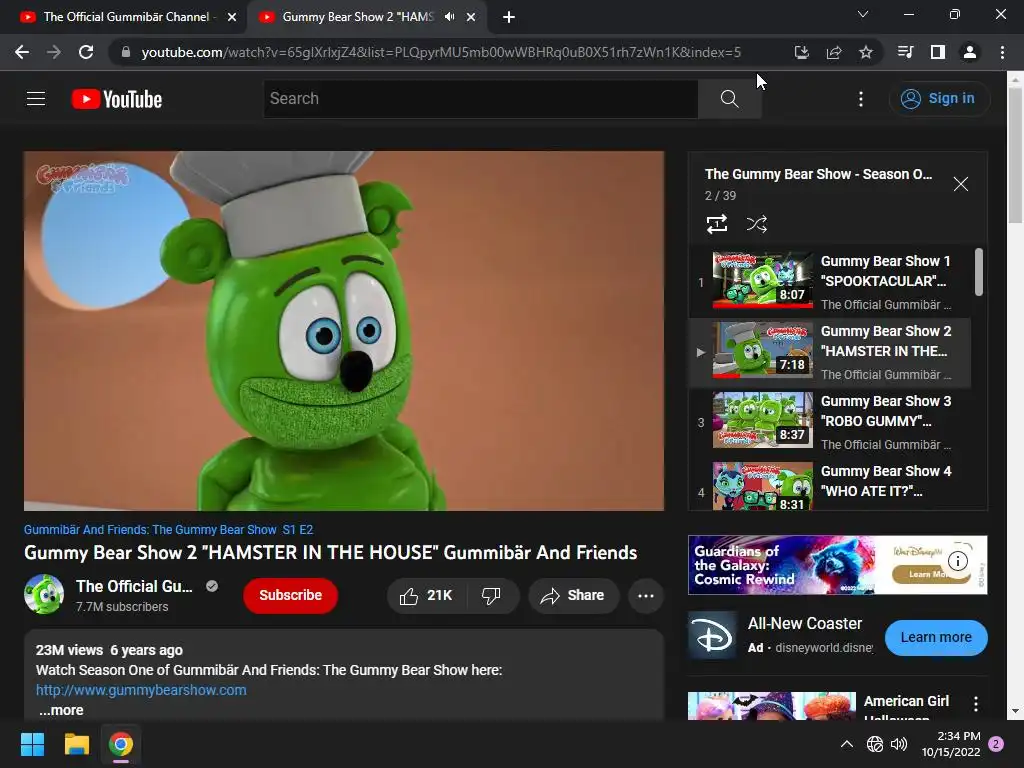This screenshot has height=768, width=1024.
Task: Switch to the Gummy Bear Show 2 tab
Action: tap(357, 17)
